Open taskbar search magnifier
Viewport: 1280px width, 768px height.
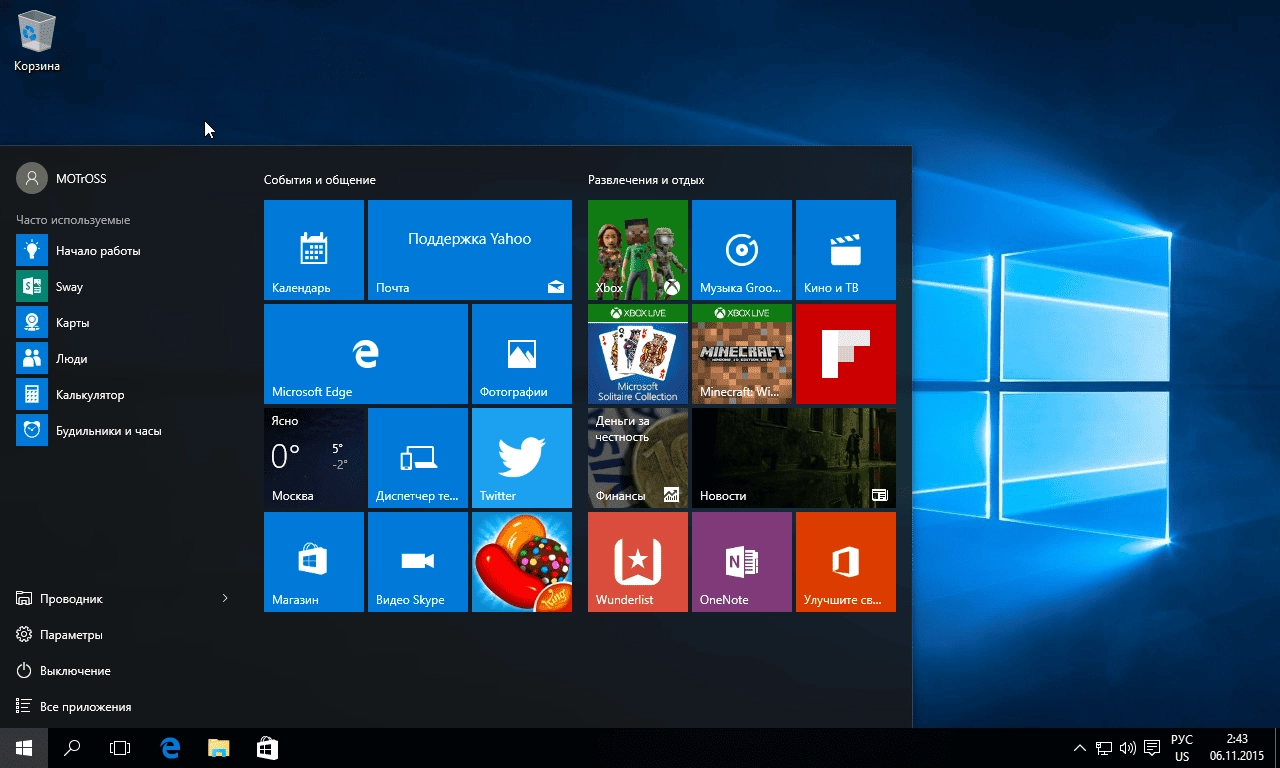point(72,748)
